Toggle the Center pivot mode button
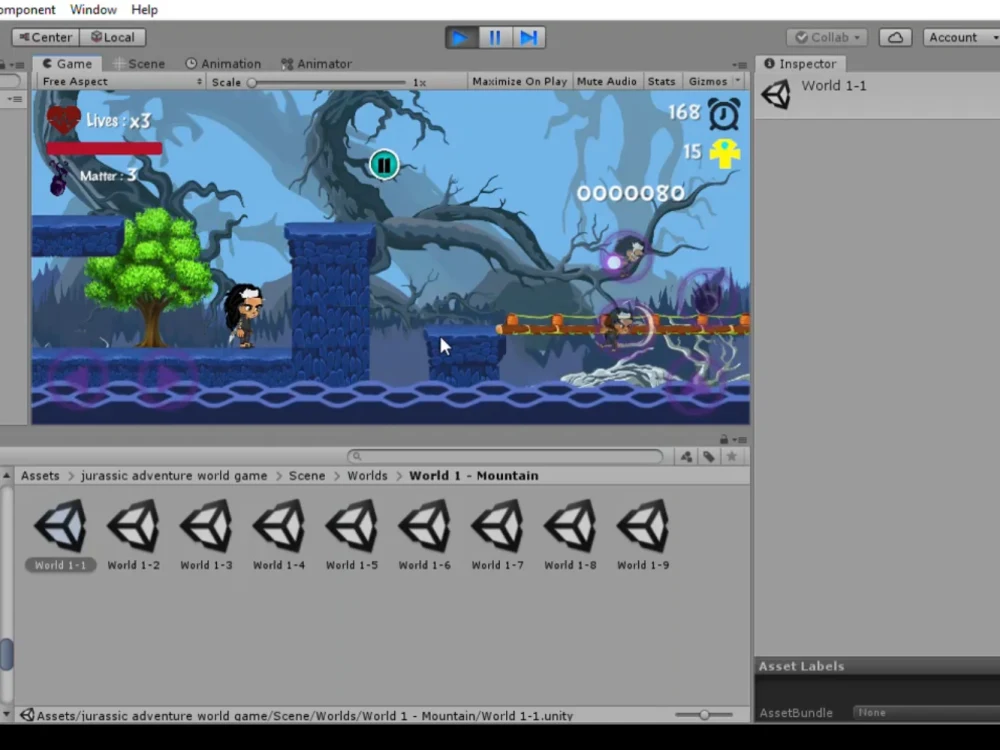Image resolution: width=1000 pixels, height=750 pixels. pos(45,37)
